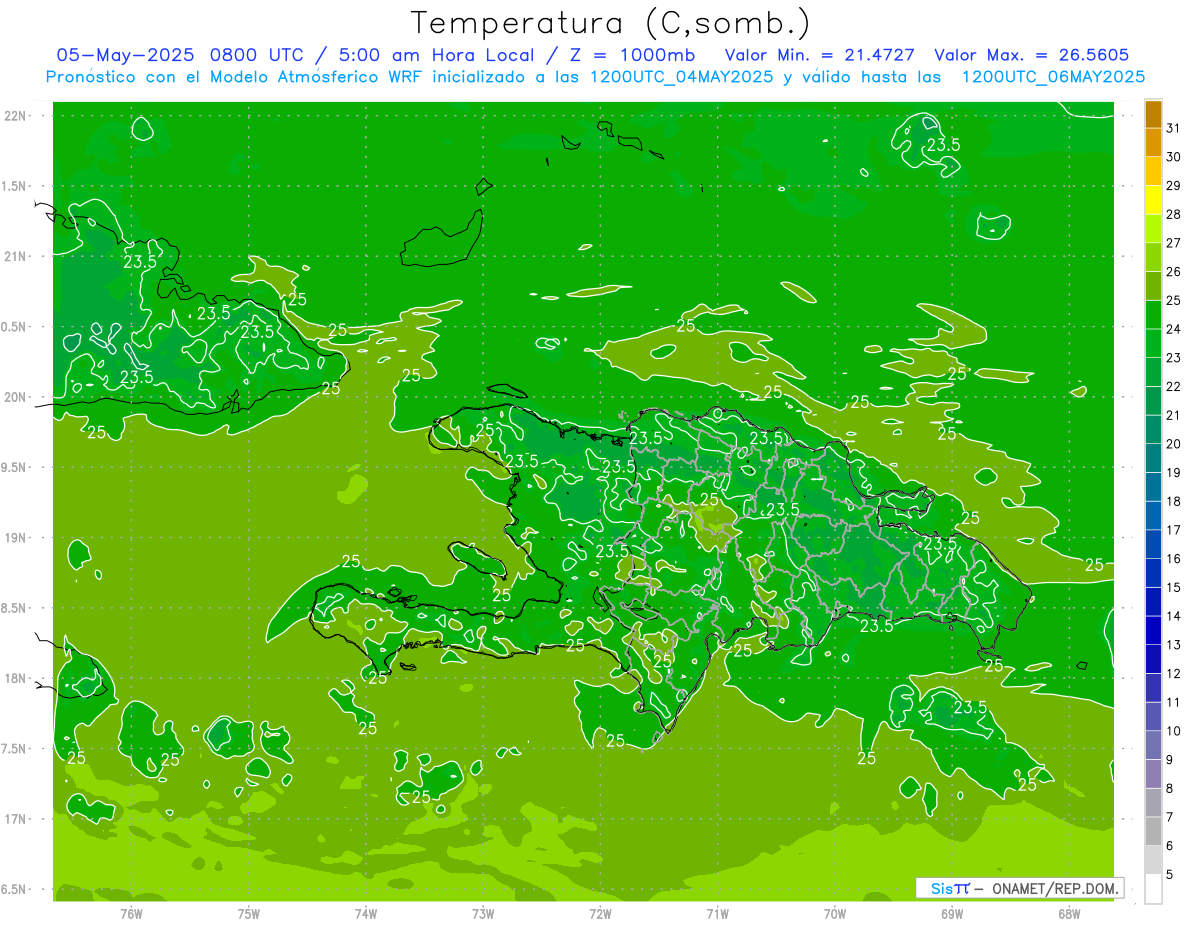
Task: Click the green legend swatch between 24 and 25
Action: pyautogui.click(x=1153, y=315)
